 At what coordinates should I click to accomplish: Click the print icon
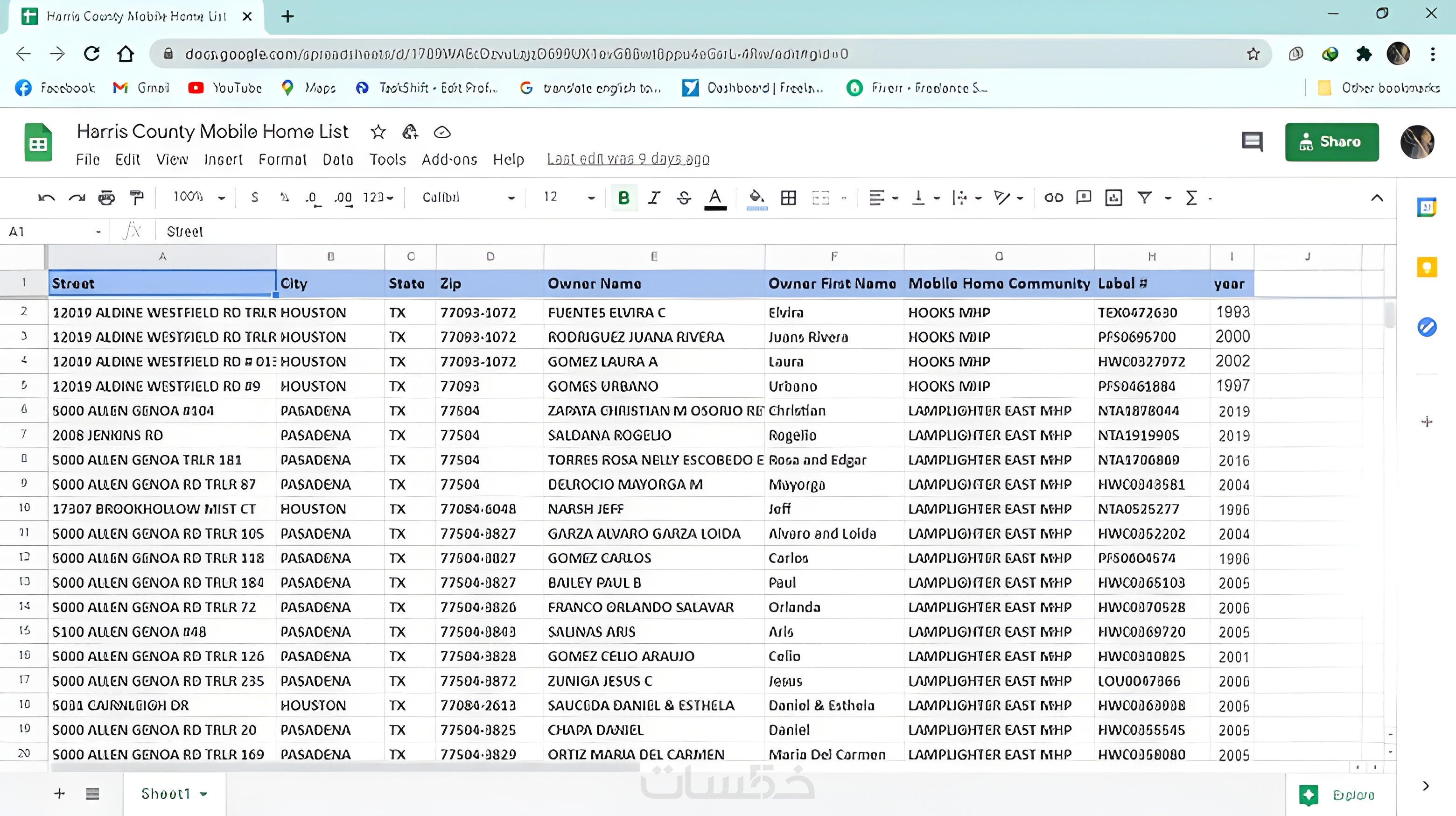click(106, 197)
